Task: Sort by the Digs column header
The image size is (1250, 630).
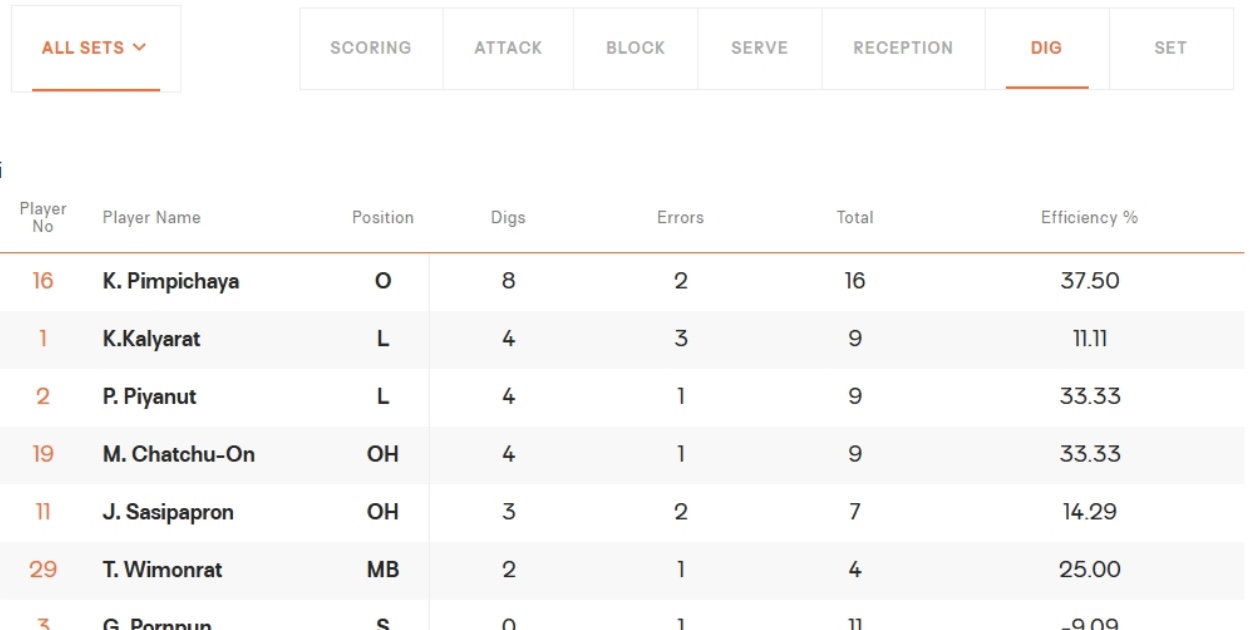Action: [x=508, y=217]
